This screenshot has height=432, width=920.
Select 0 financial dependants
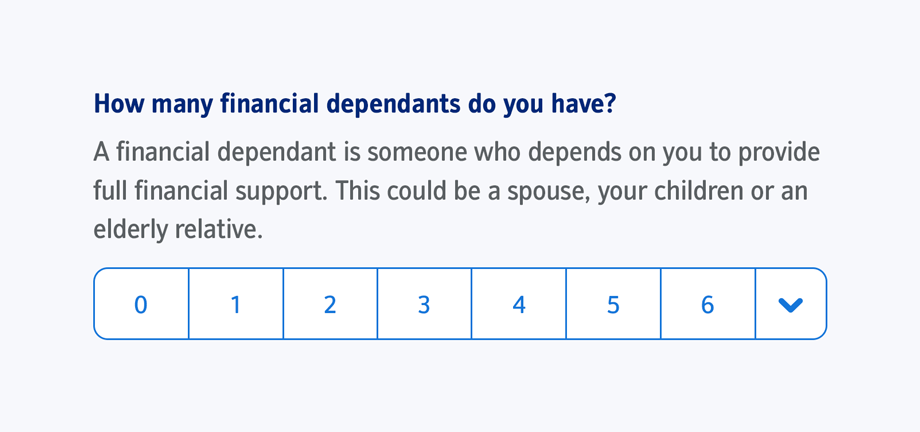pyautogui.click(x=141, y=304)
